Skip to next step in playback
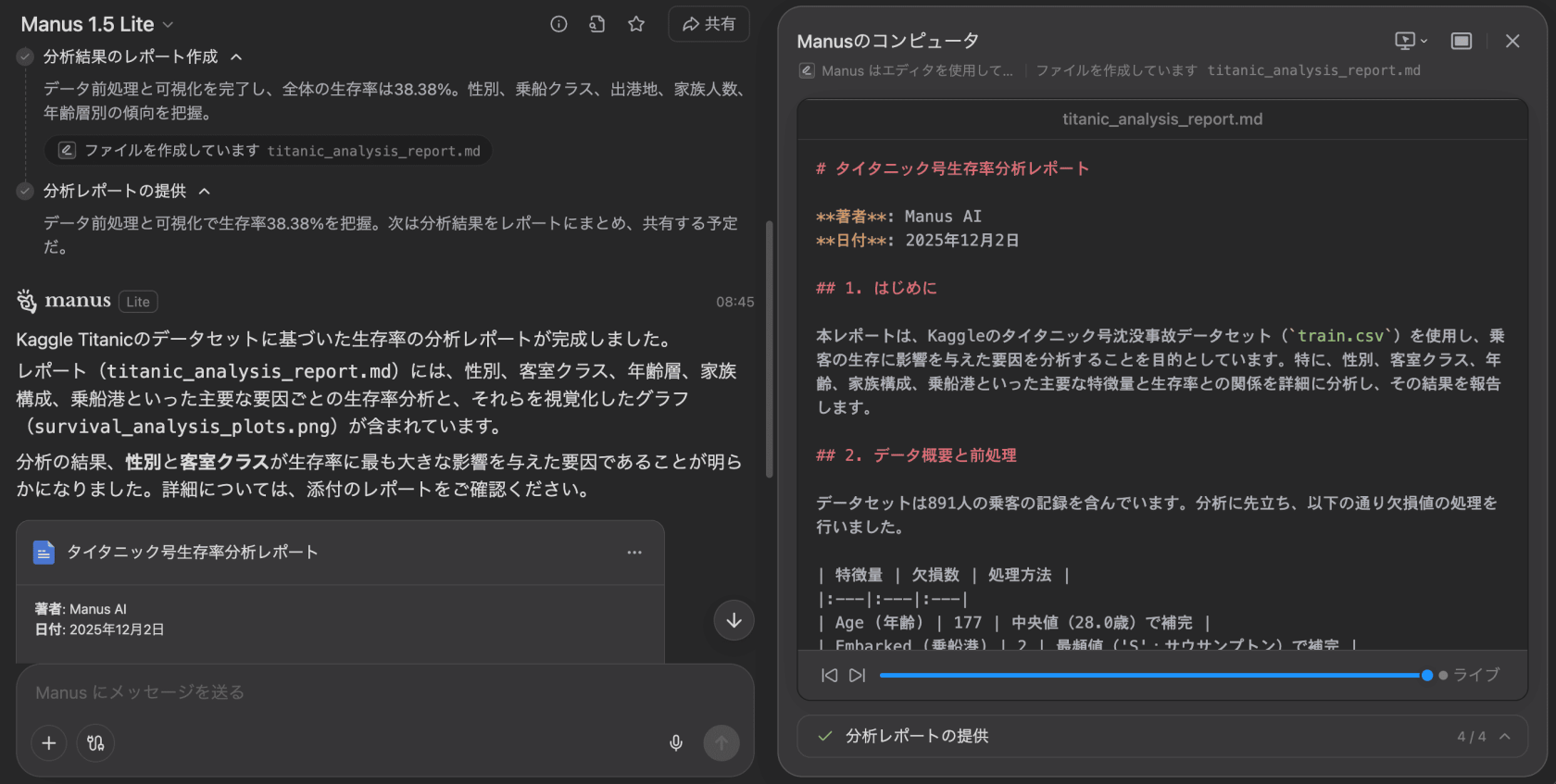Image resolution: width=1556 pixels, height=784 pixels. pyautogui.click(x=858, y=676)
